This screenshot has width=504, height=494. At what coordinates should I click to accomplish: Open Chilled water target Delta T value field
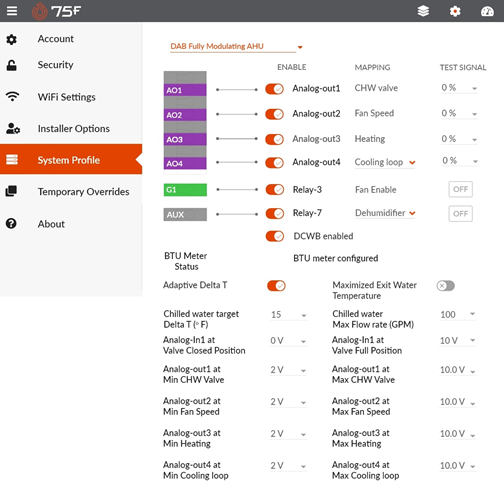pos(288,315)
